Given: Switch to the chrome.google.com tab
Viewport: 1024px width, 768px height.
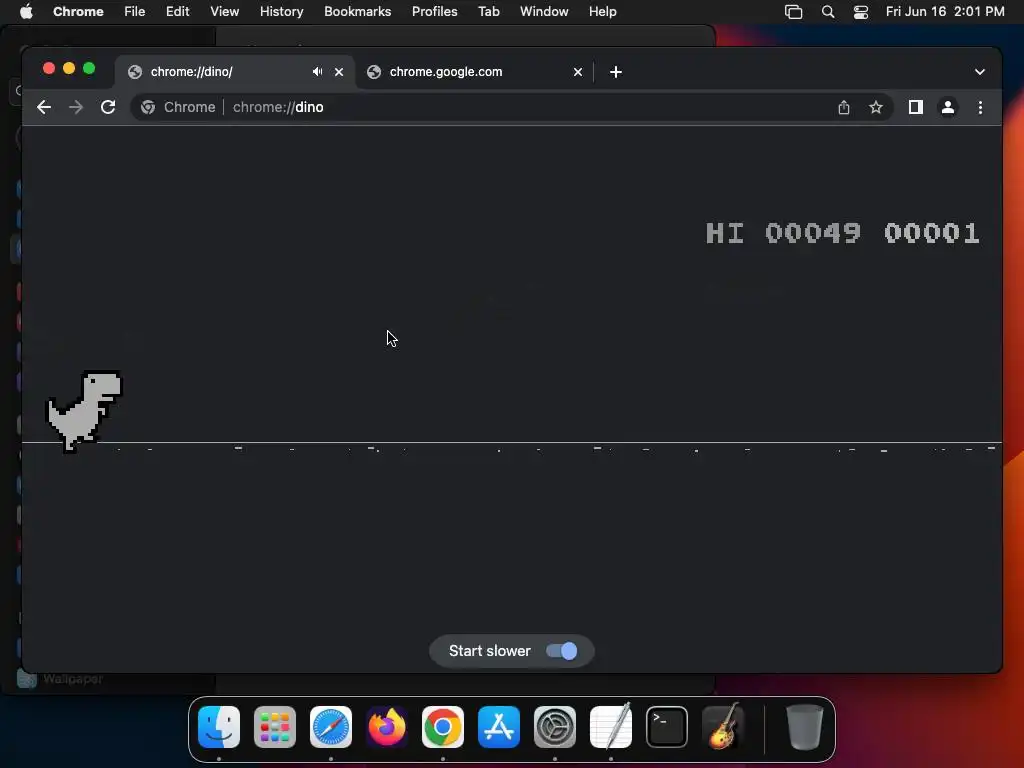Looking at the screenshot, I should [x=475, y=72].
